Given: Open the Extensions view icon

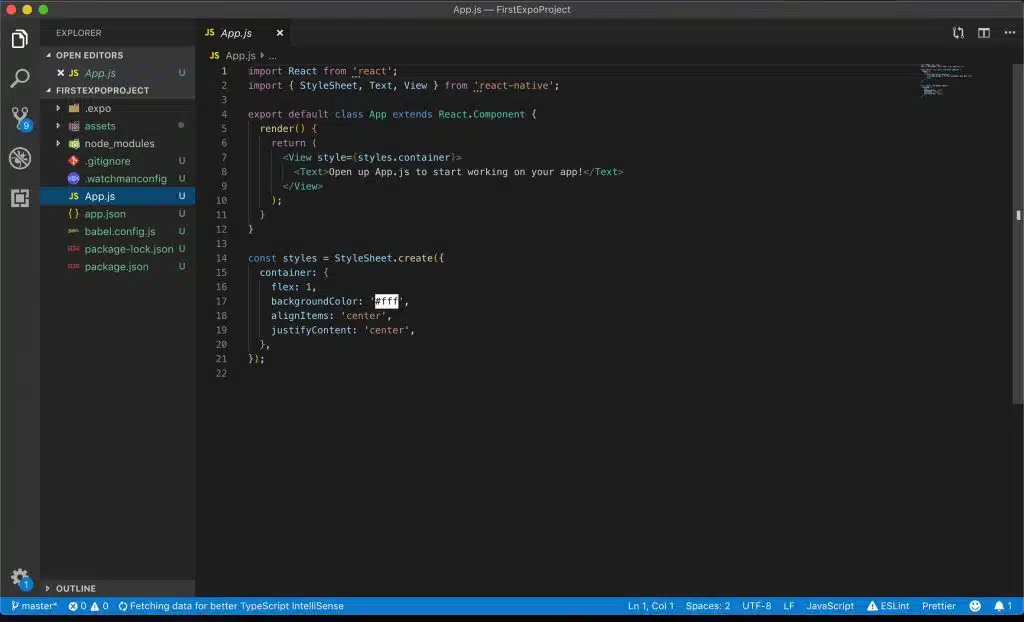Looking at the screenshot, I should pyautogui.click(x=19, y=197).
